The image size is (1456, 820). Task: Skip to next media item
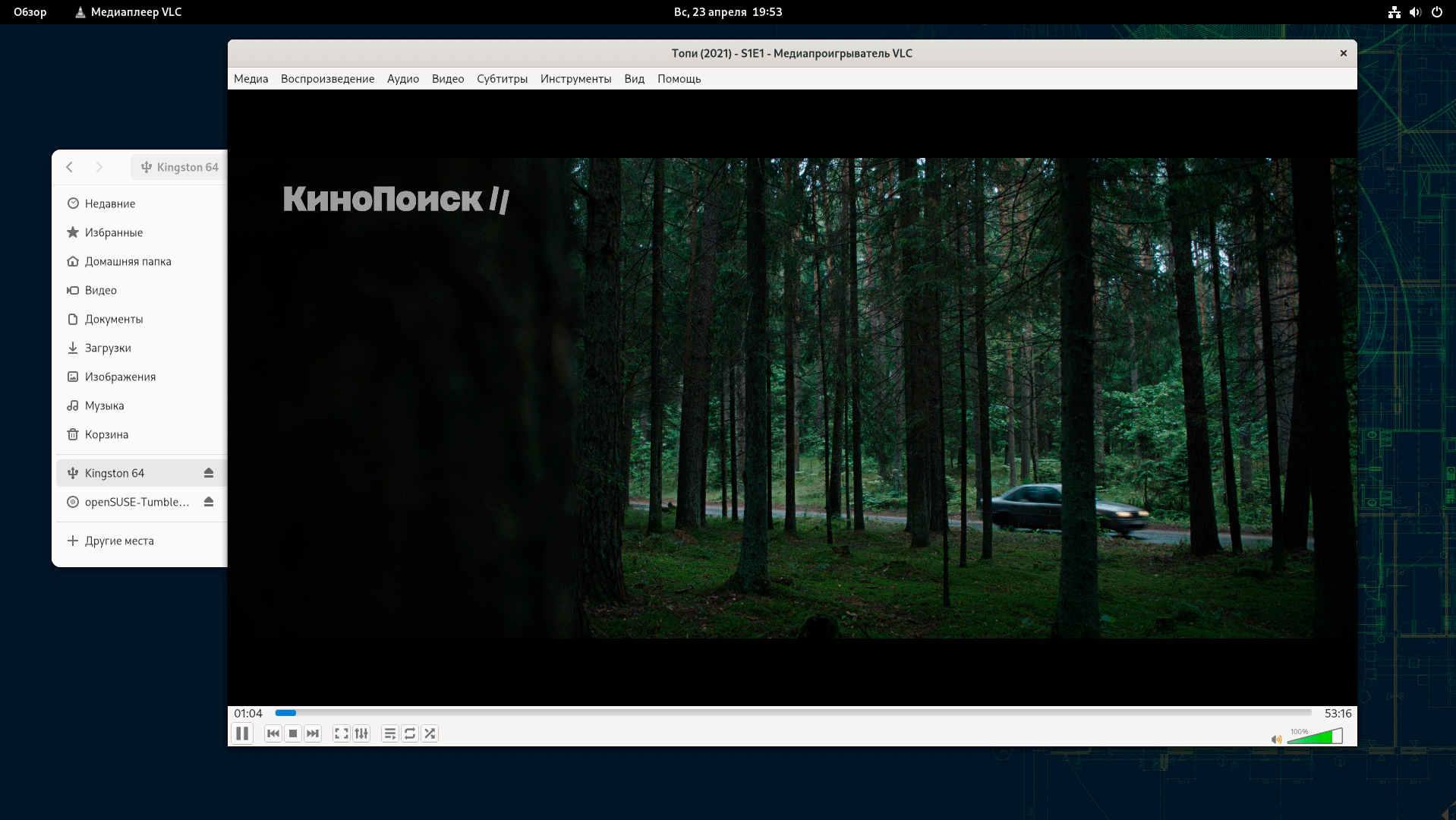(313, 733)
